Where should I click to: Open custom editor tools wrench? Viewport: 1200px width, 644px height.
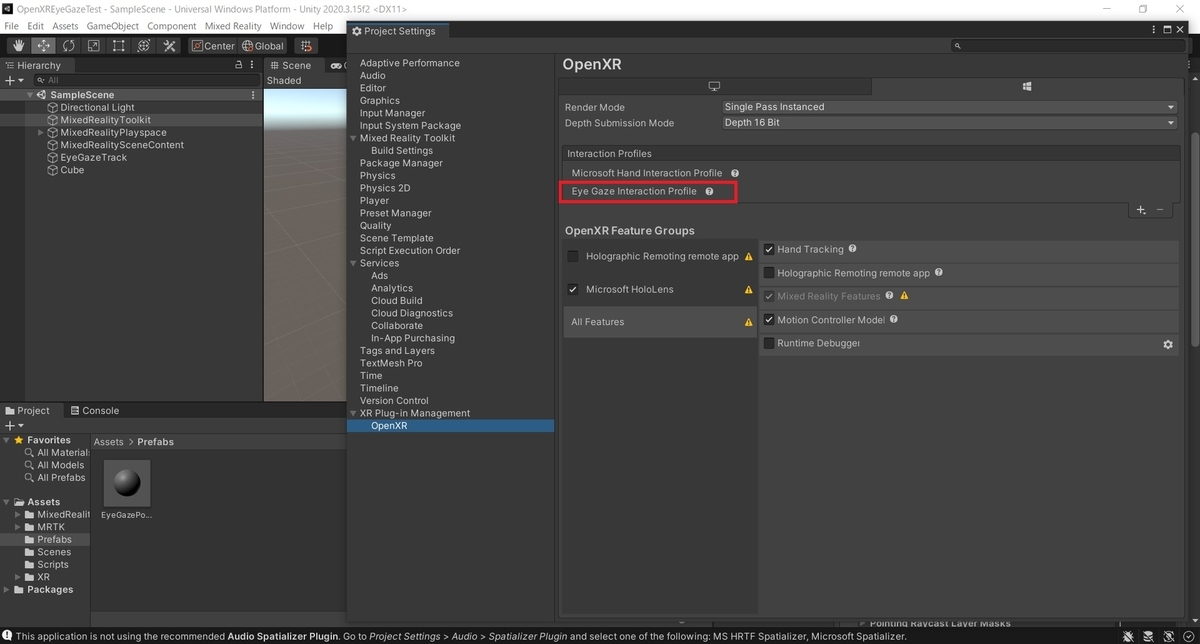169,45
